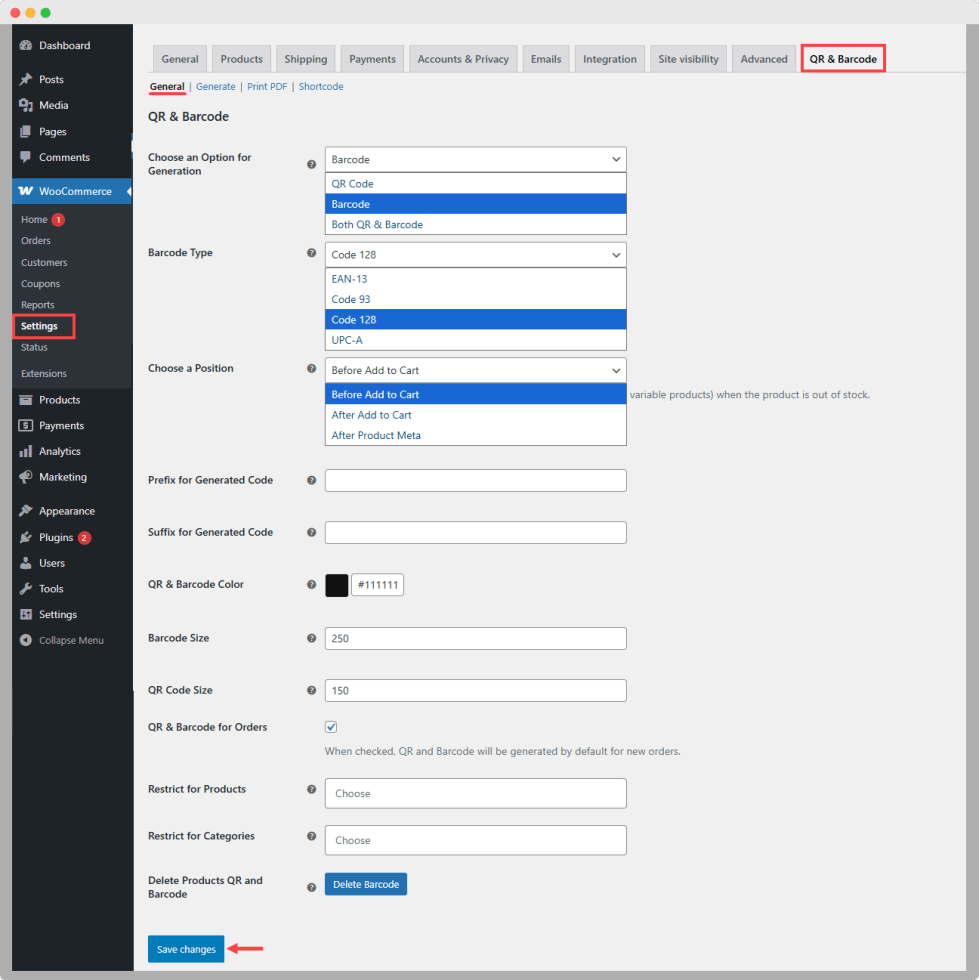
Task: Click help icon beside Choose a Position
Action: pos(311,368)
